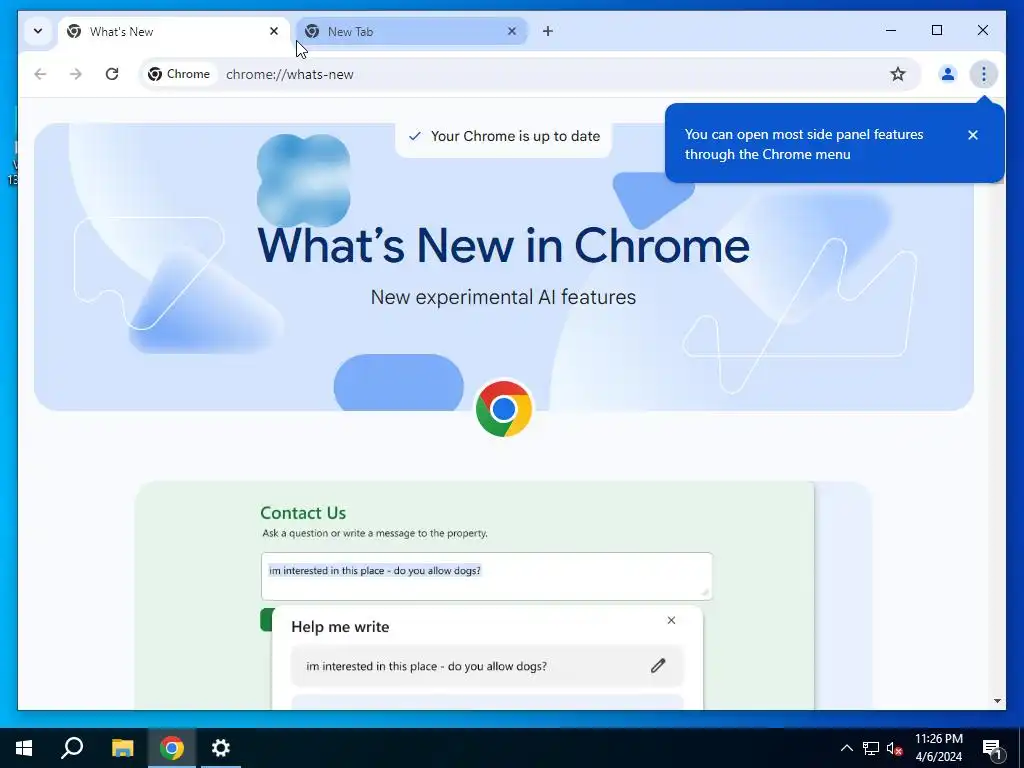Click the Chrome taskbar icon

pos(172,748)
